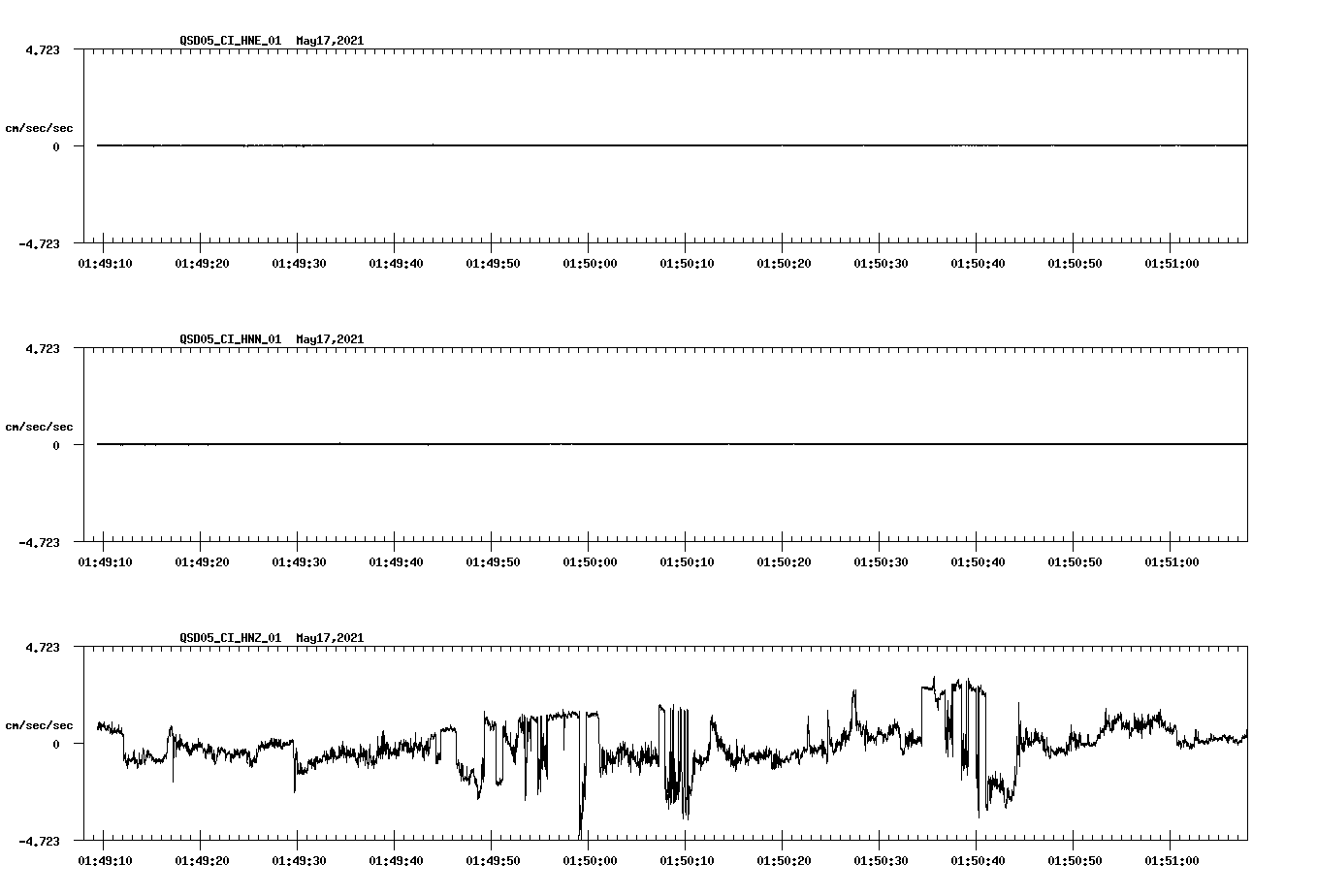Click the 01:50:00 tick label under top trace
The width and height of the screenshot is (1317, 896).
coord(590,261)
